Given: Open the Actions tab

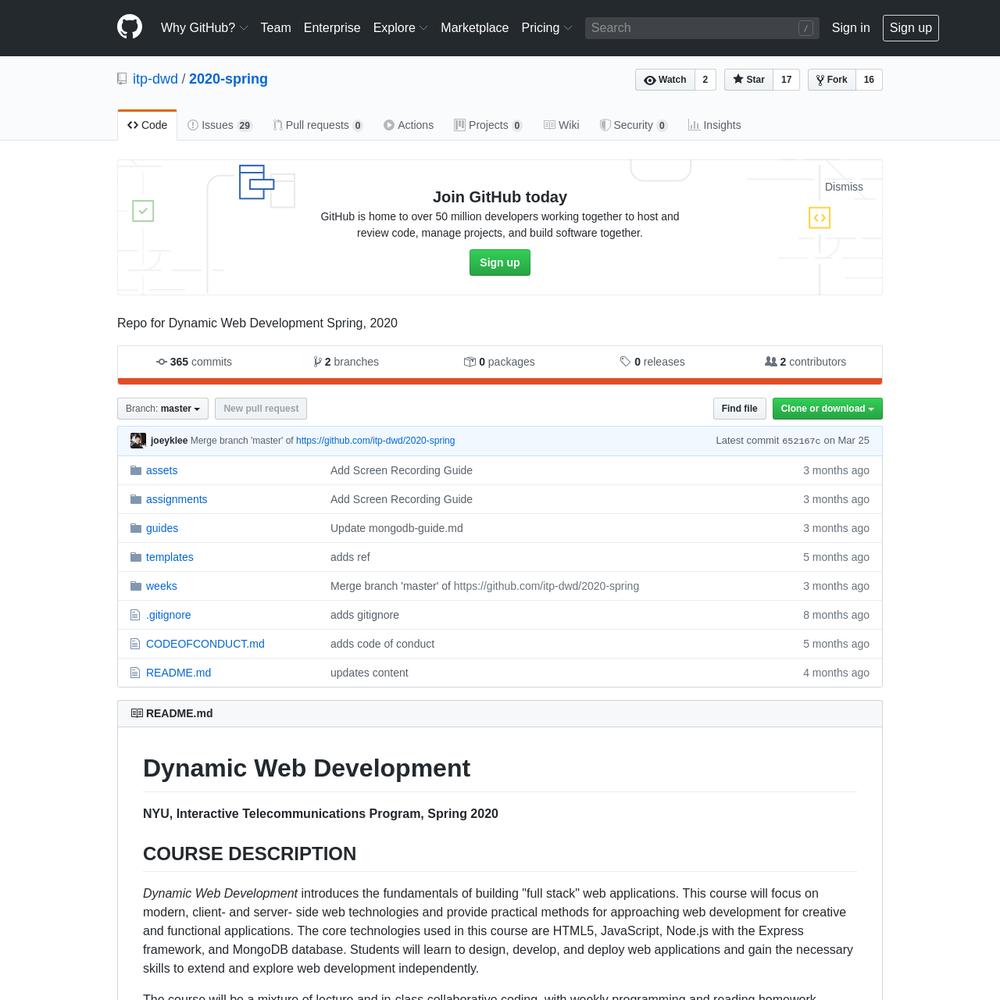Looking at the screenshot, I should point(408,125).
